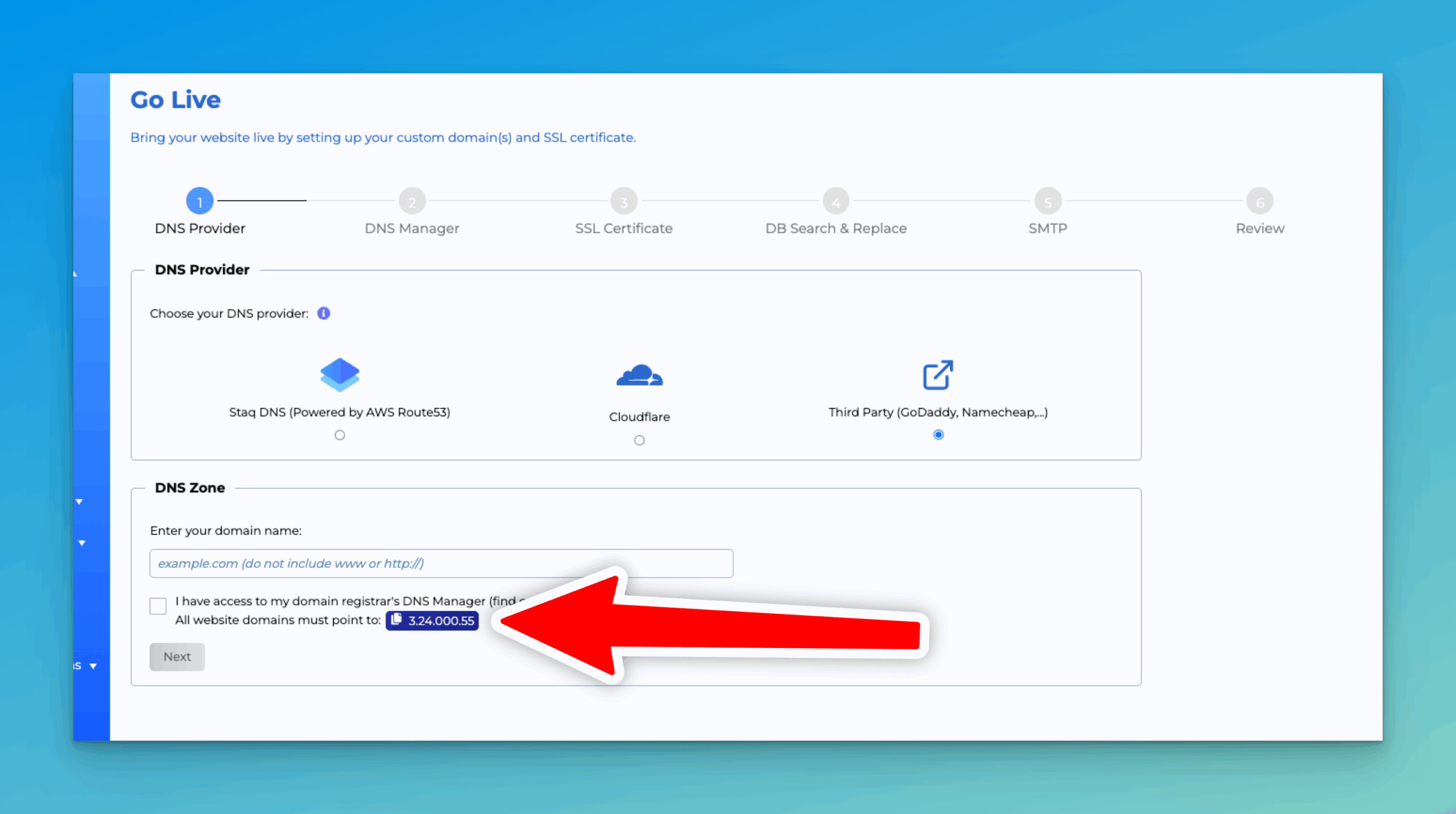Image resolution: width=1456 pixels, height=814 pixels.
Task: Select the Staq DNS radio button
Action: pyautogui.click(x=340, y=435)
